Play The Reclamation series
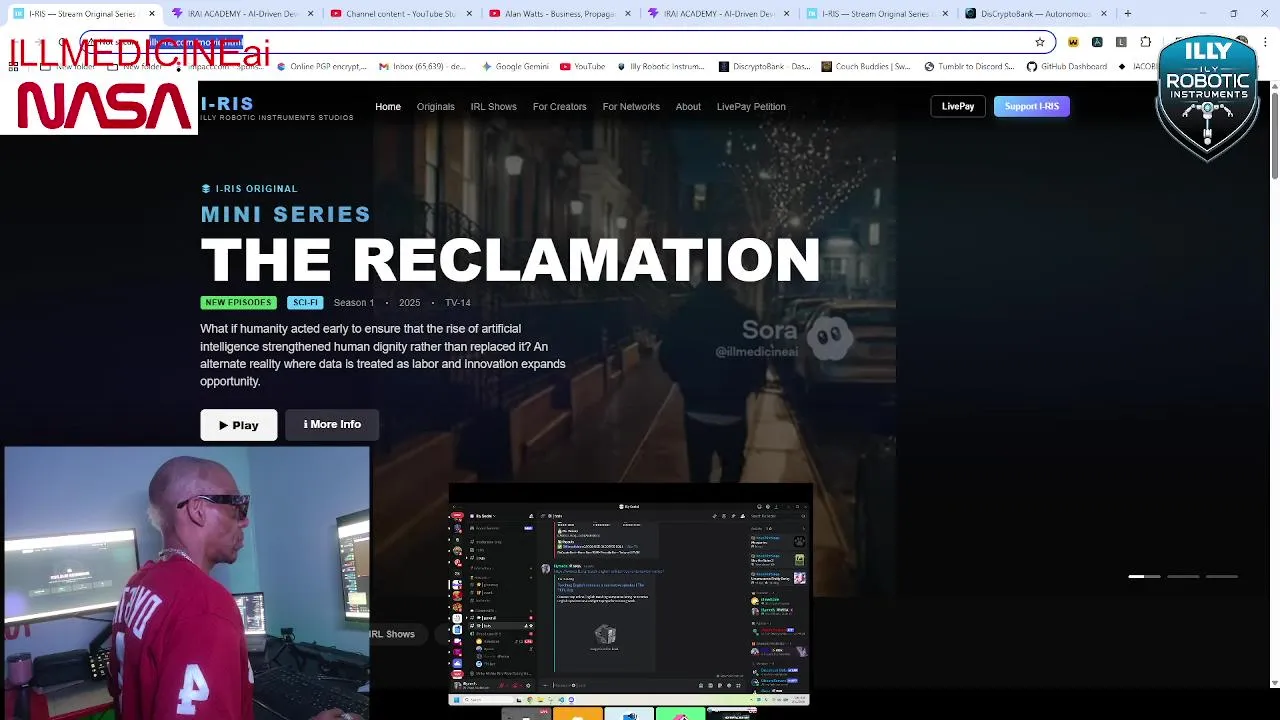This screenshot has height=720, width=1280. (239, 425)
